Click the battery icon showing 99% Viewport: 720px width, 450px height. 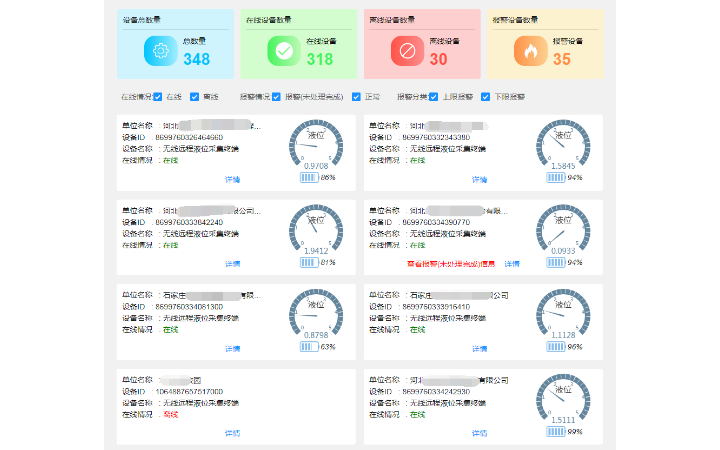coord(556,432)
